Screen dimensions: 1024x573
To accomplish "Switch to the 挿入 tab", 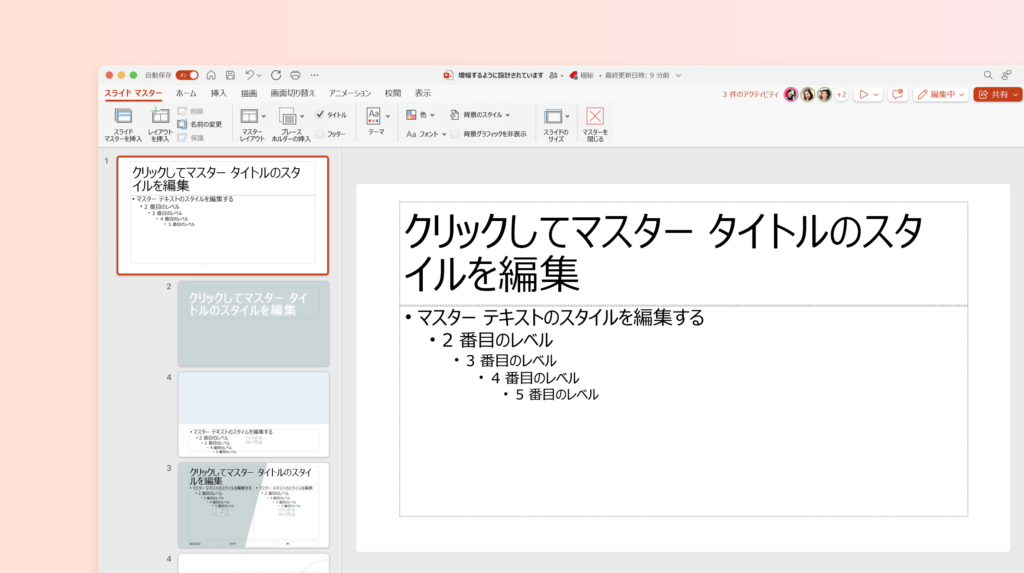I will pos(218,93).
